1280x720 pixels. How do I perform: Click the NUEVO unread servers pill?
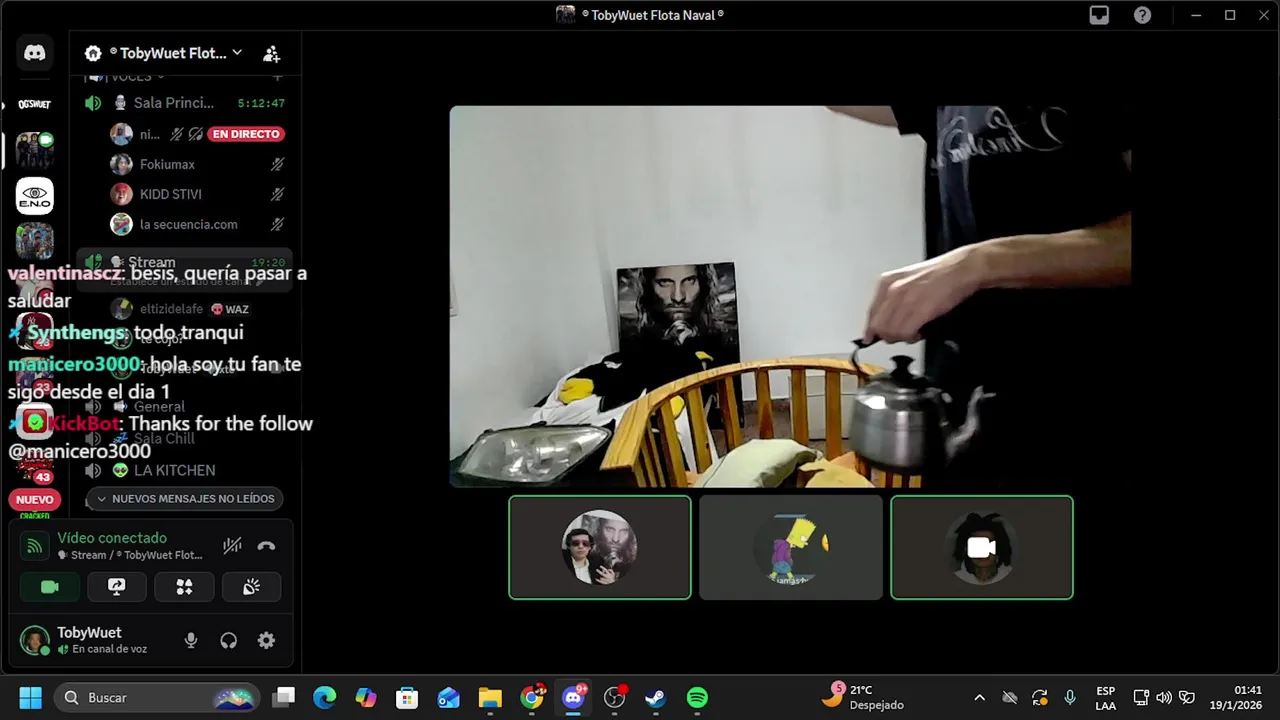35,499
